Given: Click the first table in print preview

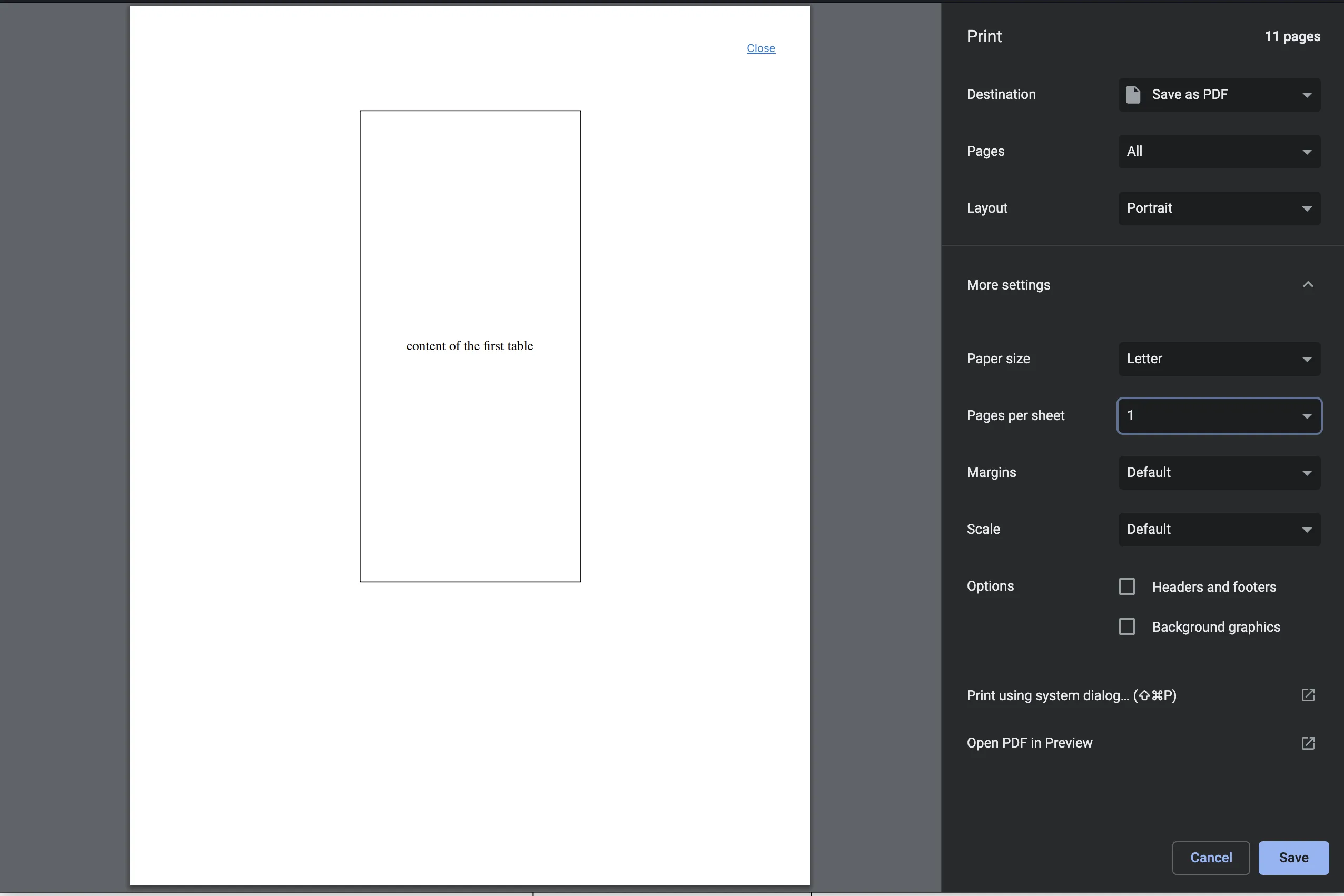Looking at the screenshot, I should point(470,346).
